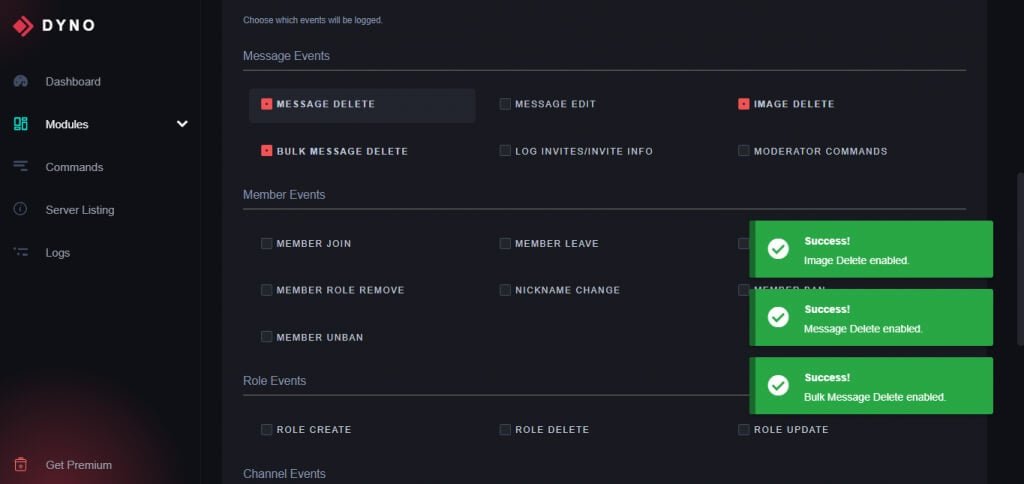Click the Dashboard gamepad icon
Screen dimensions: 1024x484
tap(20, 81)
